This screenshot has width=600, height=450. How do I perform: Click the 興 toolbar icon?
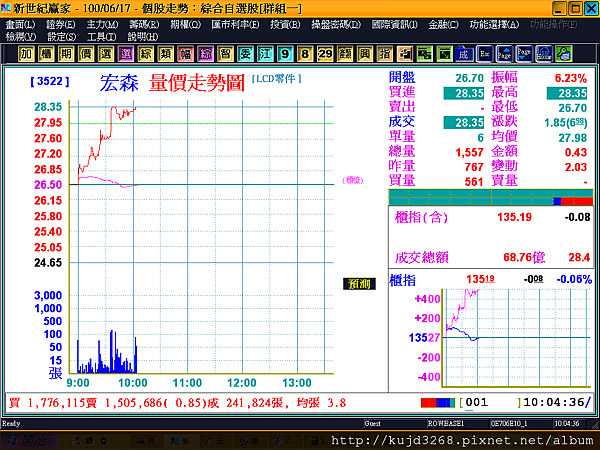click(364, 54)
